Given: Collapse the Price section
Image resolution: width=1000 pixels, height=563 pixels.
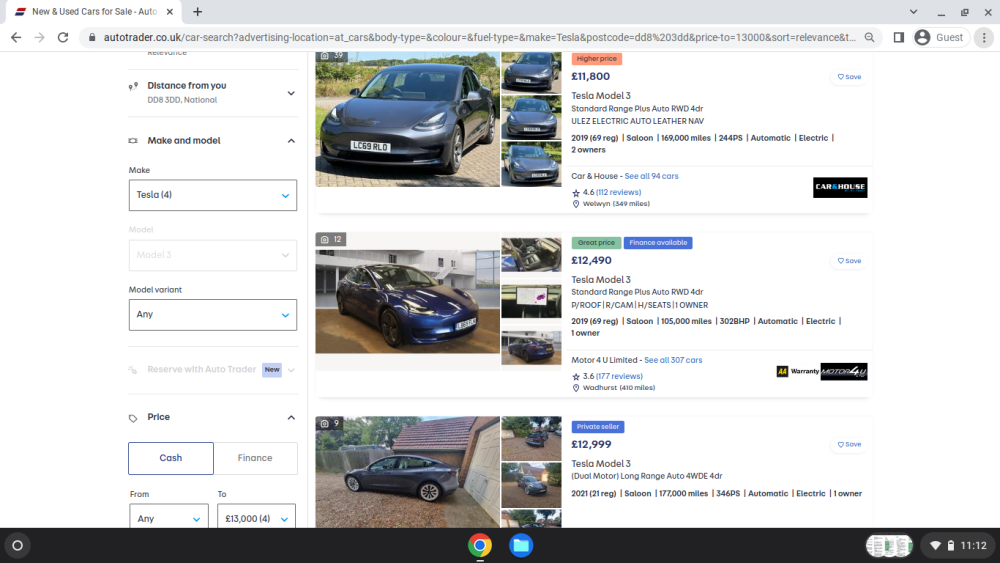Looking at the screenshot, I should tap(212, 417).
